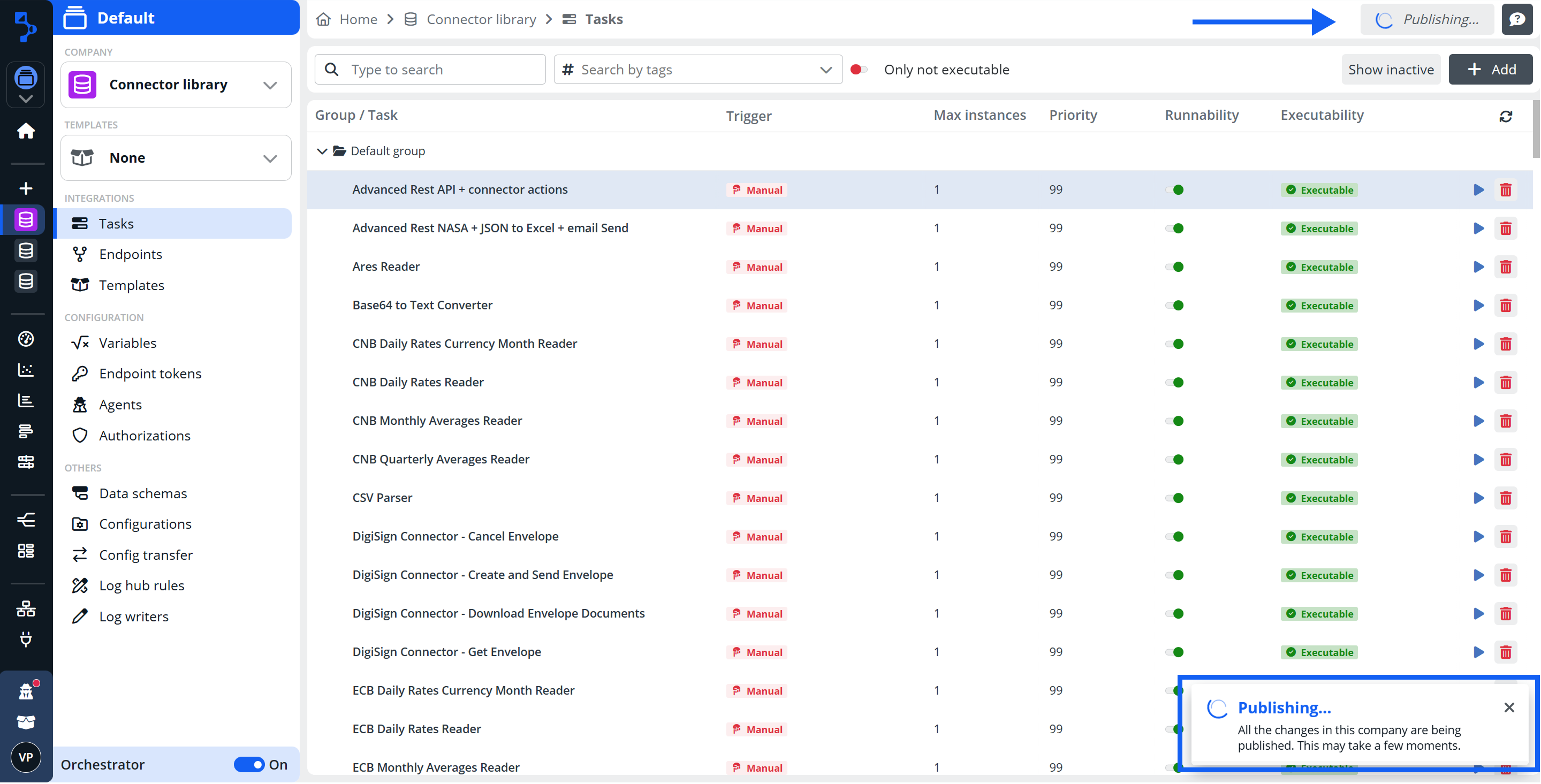Toggle runnability of CNB Daily Rates Reader
The width and height of the screenshot is (1541, 784).
point(1174,383)
